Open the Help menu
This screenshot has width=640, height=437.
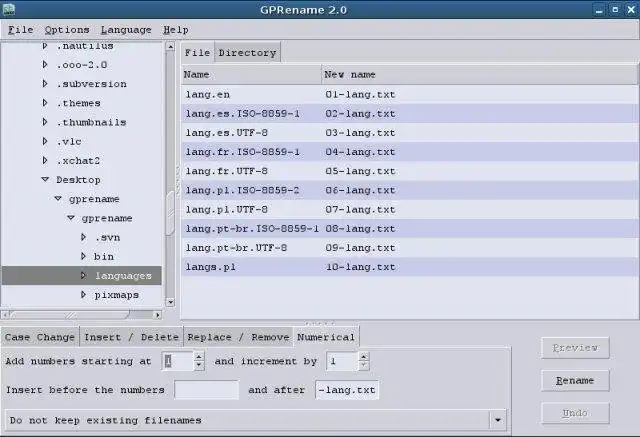[176, 30]
